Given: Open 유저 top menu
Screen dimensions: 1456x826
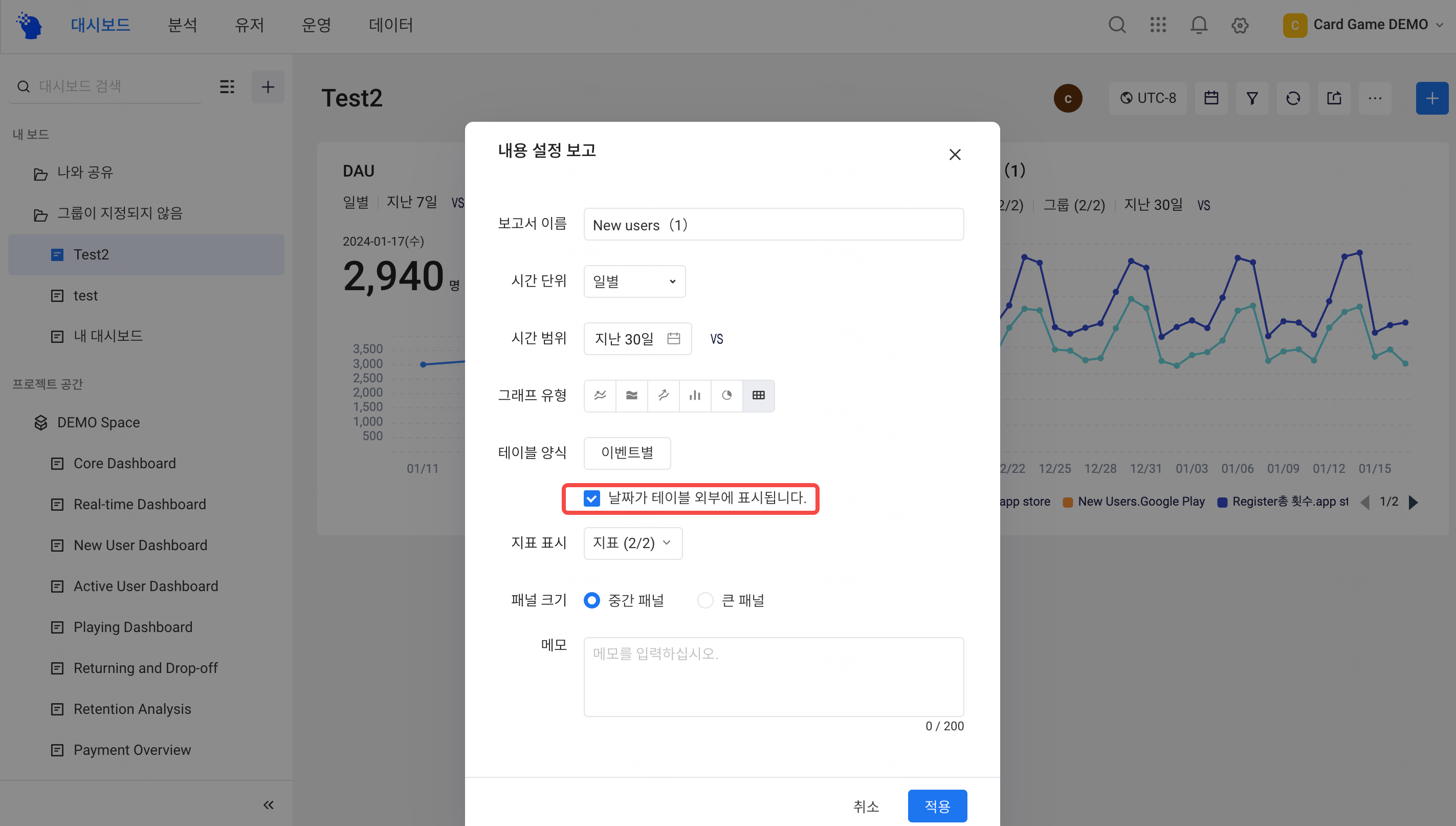Looking at the screenshot, I should click(250, 25).
